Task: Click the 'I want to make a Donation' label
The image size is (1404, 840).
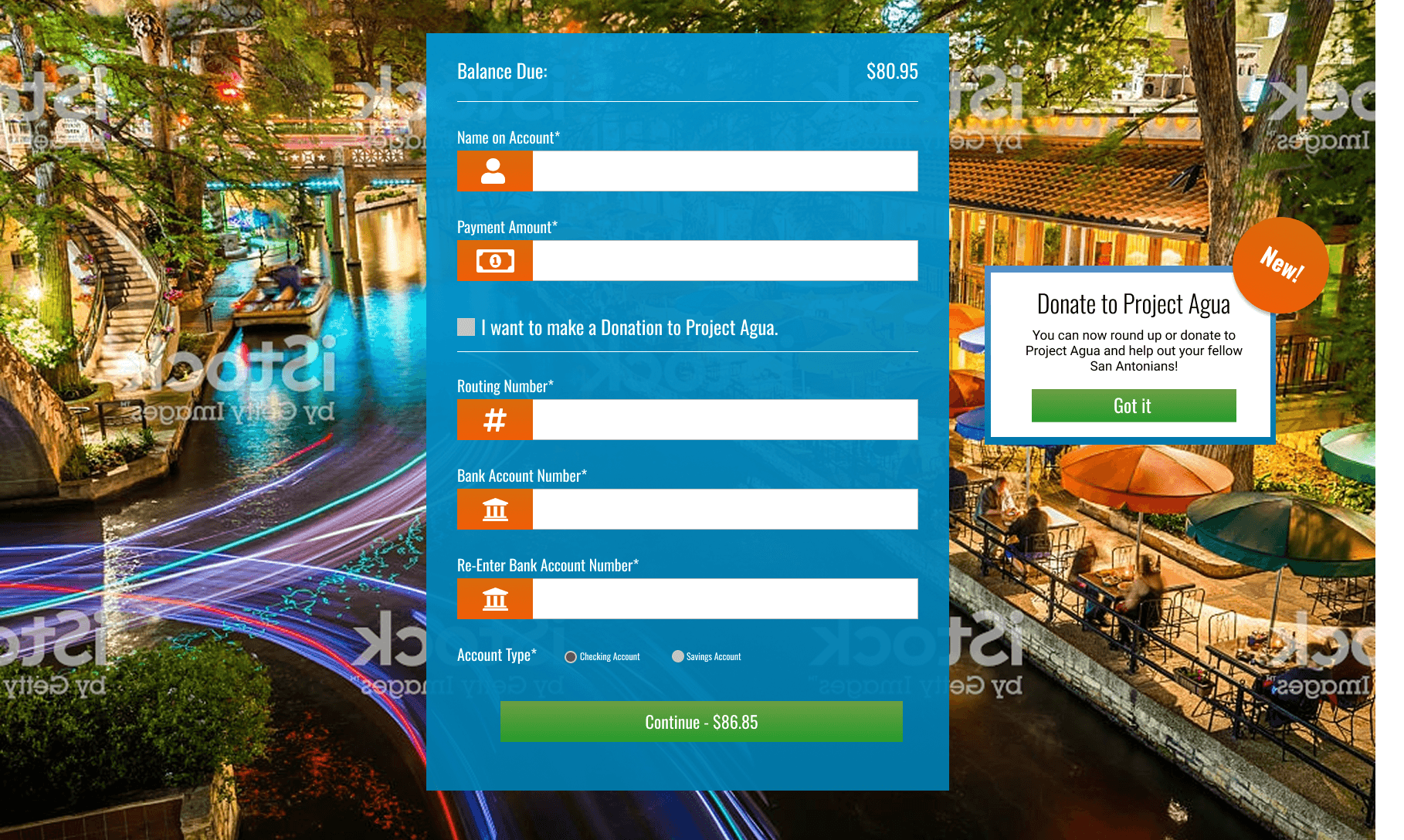Action: tap(629, 328)
